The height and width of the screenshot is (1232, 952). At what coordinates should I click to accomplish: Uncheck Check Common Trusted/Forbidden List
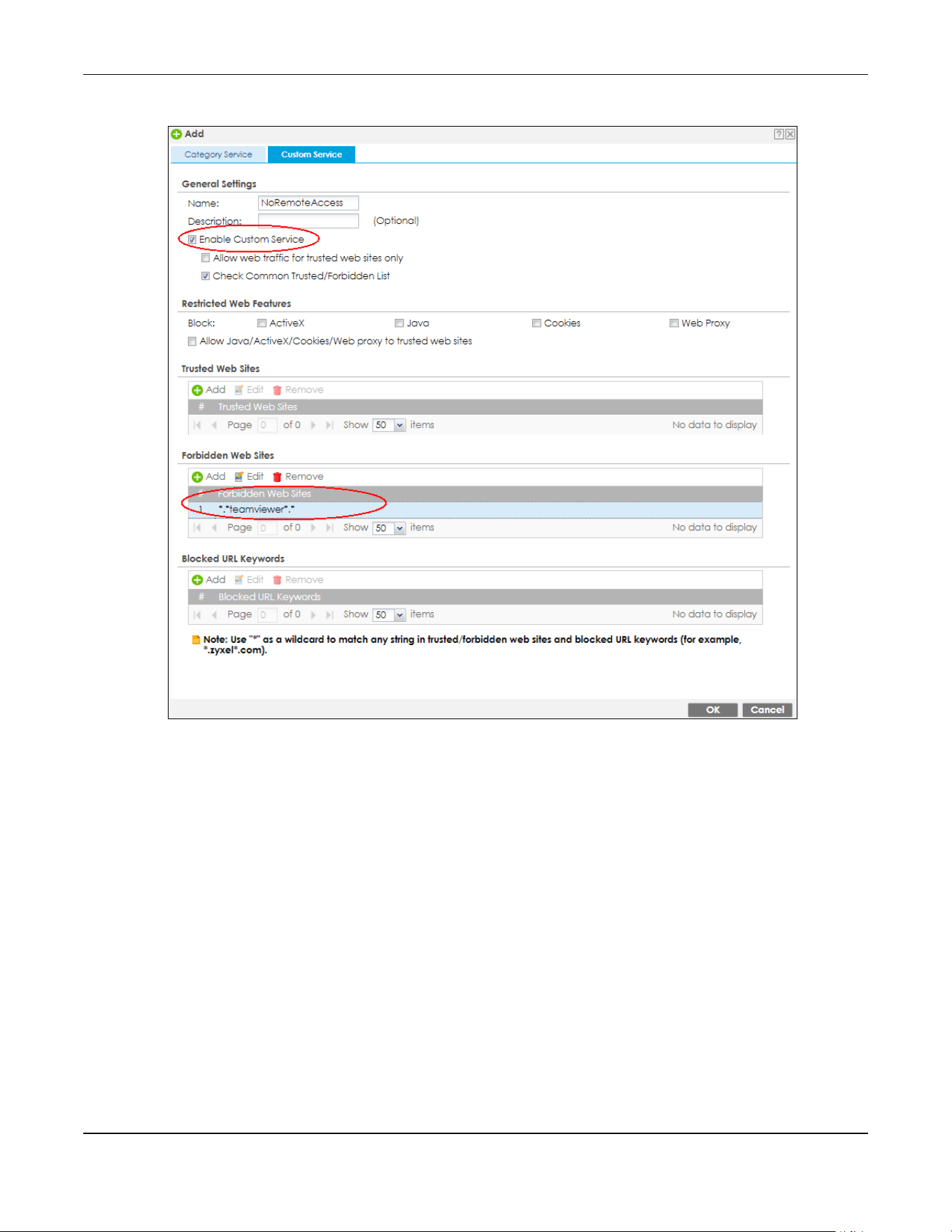point(206,276)
